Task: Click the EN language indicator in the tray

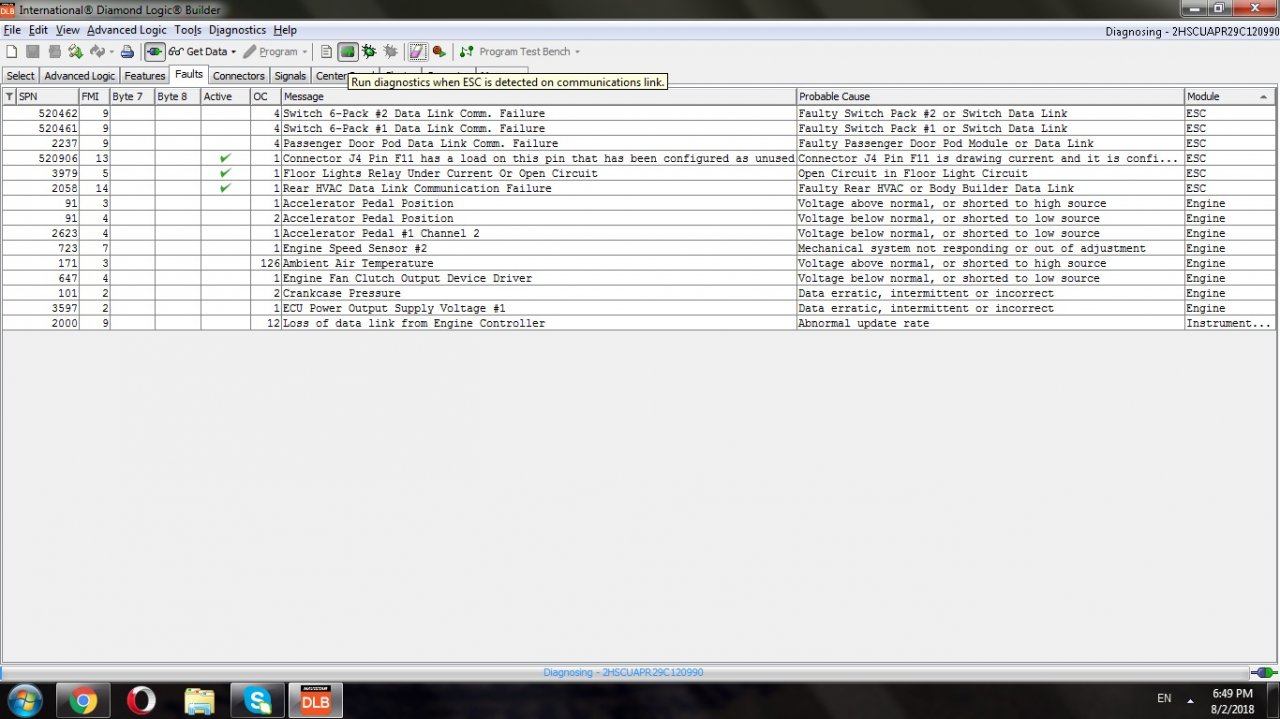Action: point(1164,698)
